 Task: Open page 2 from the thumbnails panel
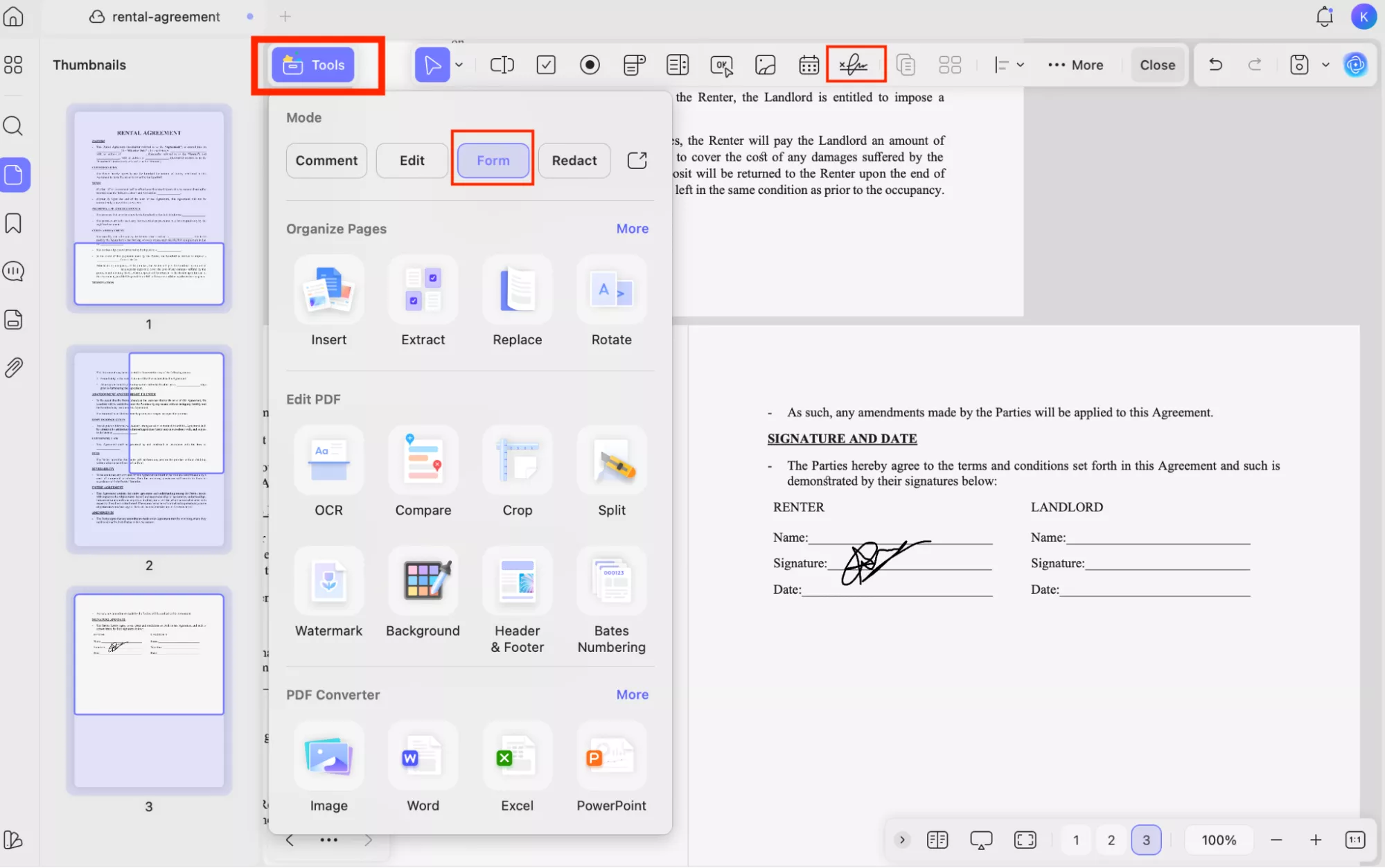tap(149, 449)
